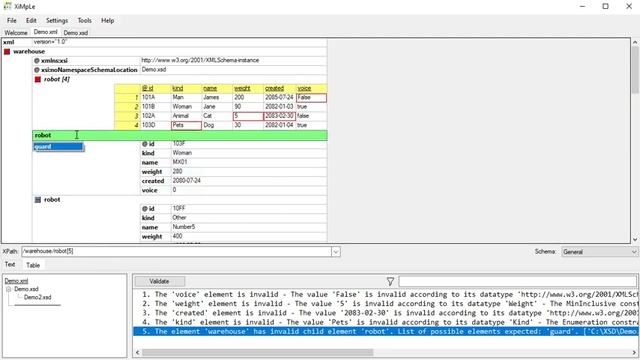Select table row number 1
Viewport: 640px width, 360px height.
tap(127, 98)
